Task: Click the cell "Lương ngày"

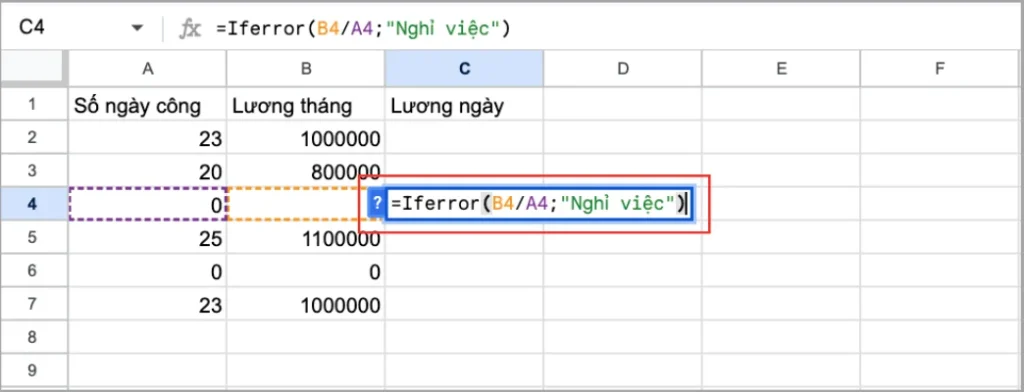Action: click(x=464, y=104)
